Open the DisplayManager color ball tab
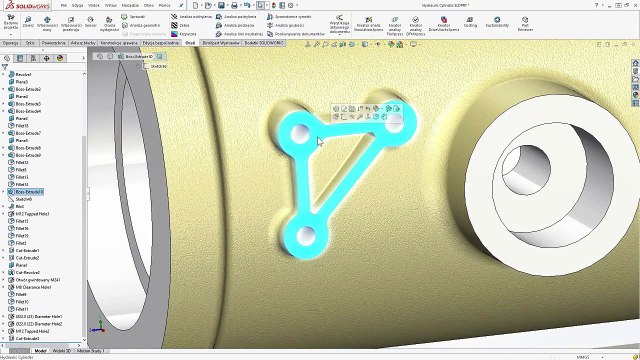Image resolution: width=640 pixels, height=360 pixels. (x=60, y=58)
